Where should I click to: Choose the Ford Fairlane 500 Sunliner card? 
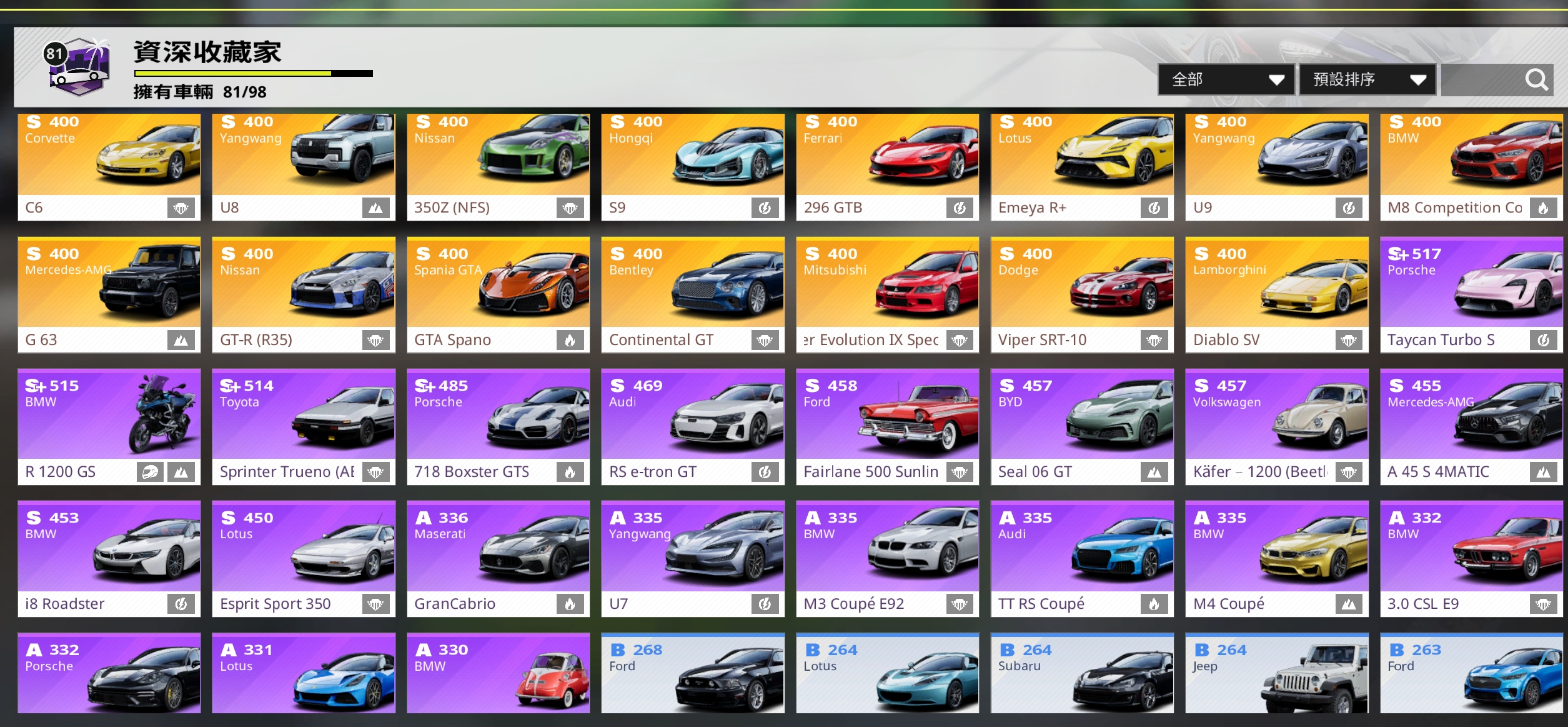(887, 426)
